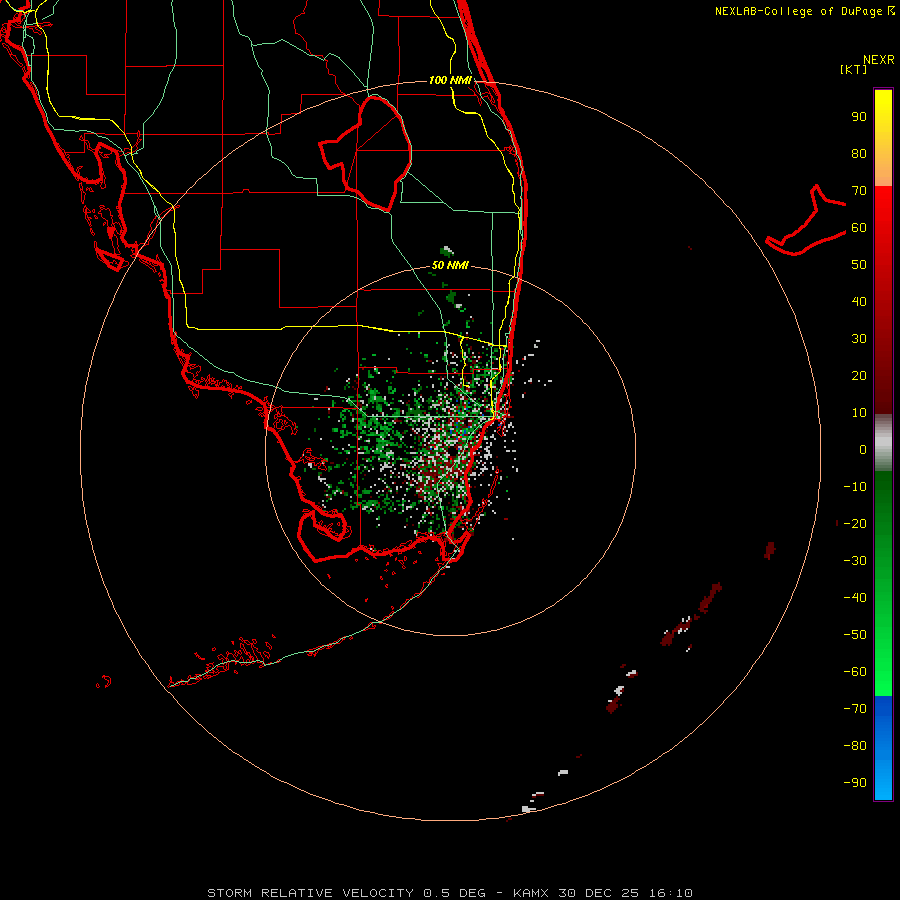Screen dimensions: 900x900
Task: Click the -30 value on the velocity scale
Action: click(855, 561)
